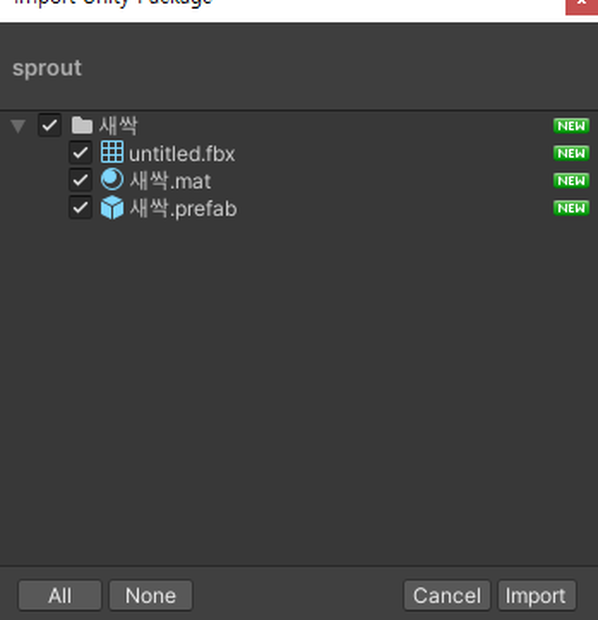Click the blue cube prefab icon
This screenshot has height=620, width=598.
112,207
